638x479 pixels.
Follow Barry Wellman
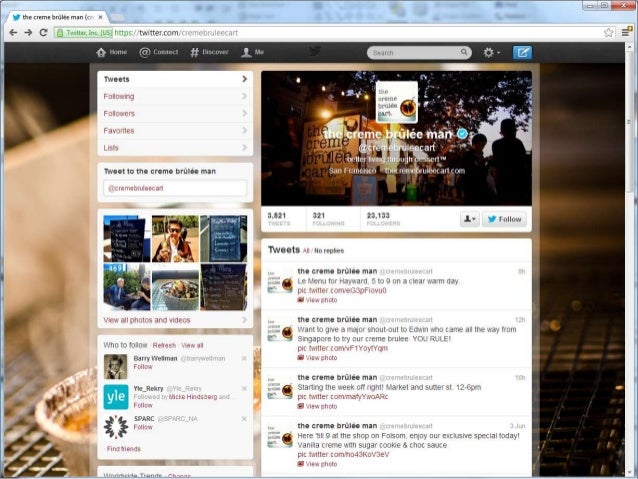pos(143,367)
